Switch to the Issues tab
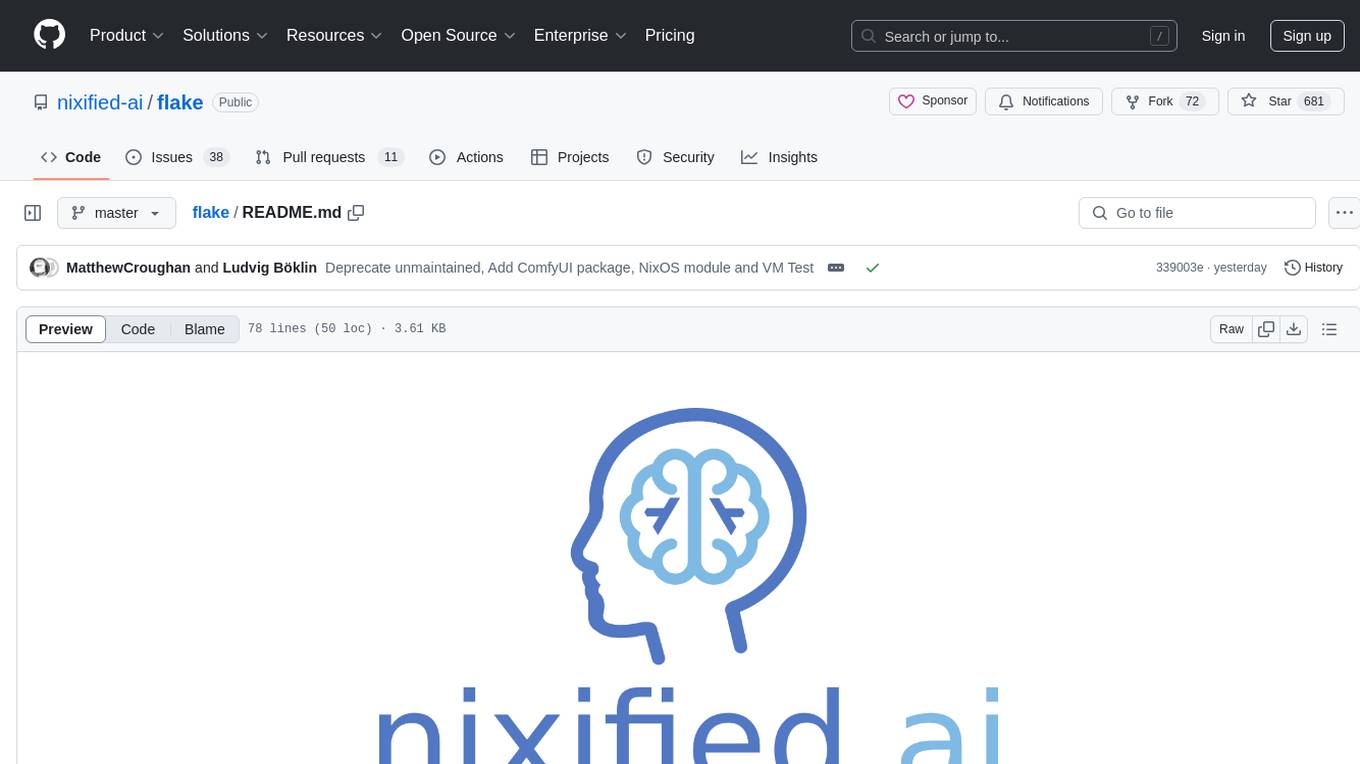1360x764 pixels. pos(177,157)
